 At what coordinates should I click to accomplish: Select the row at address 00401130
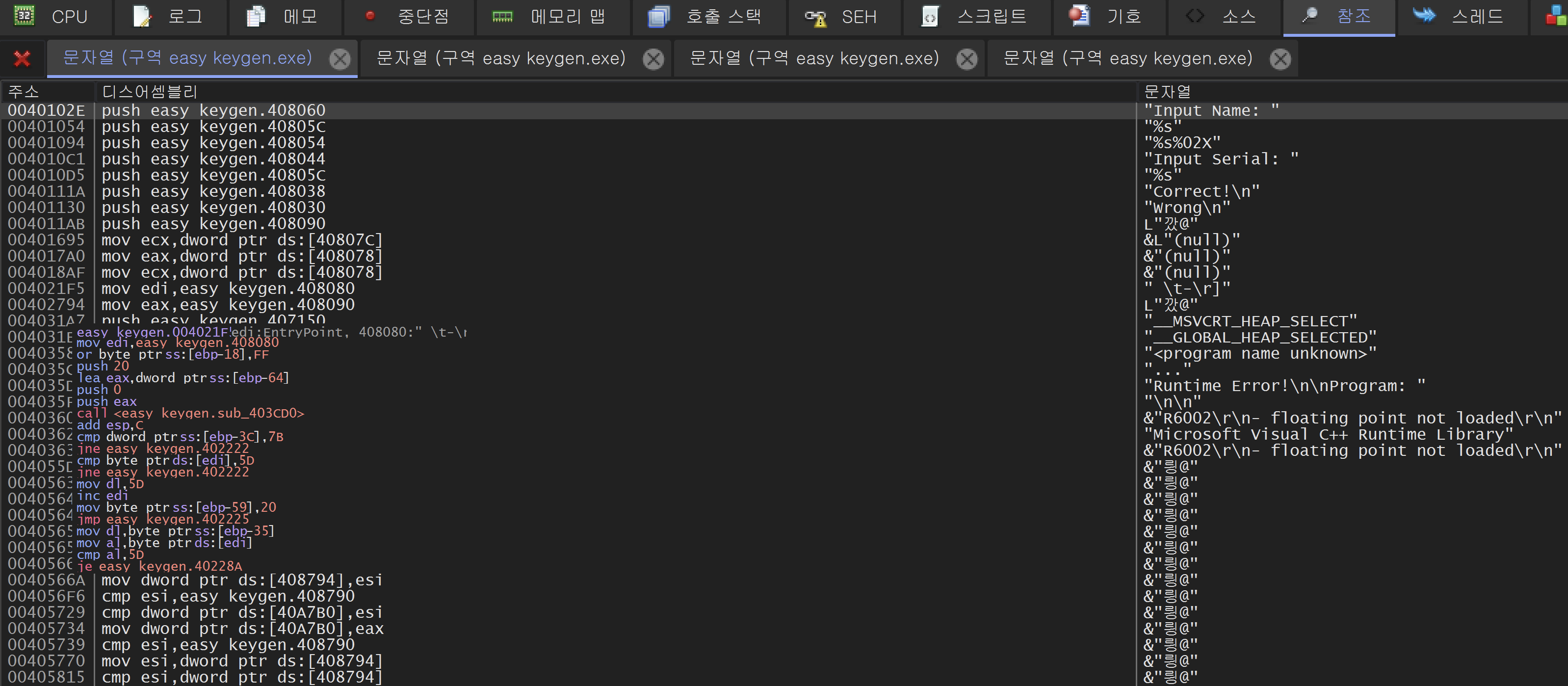tap(46, 208)
